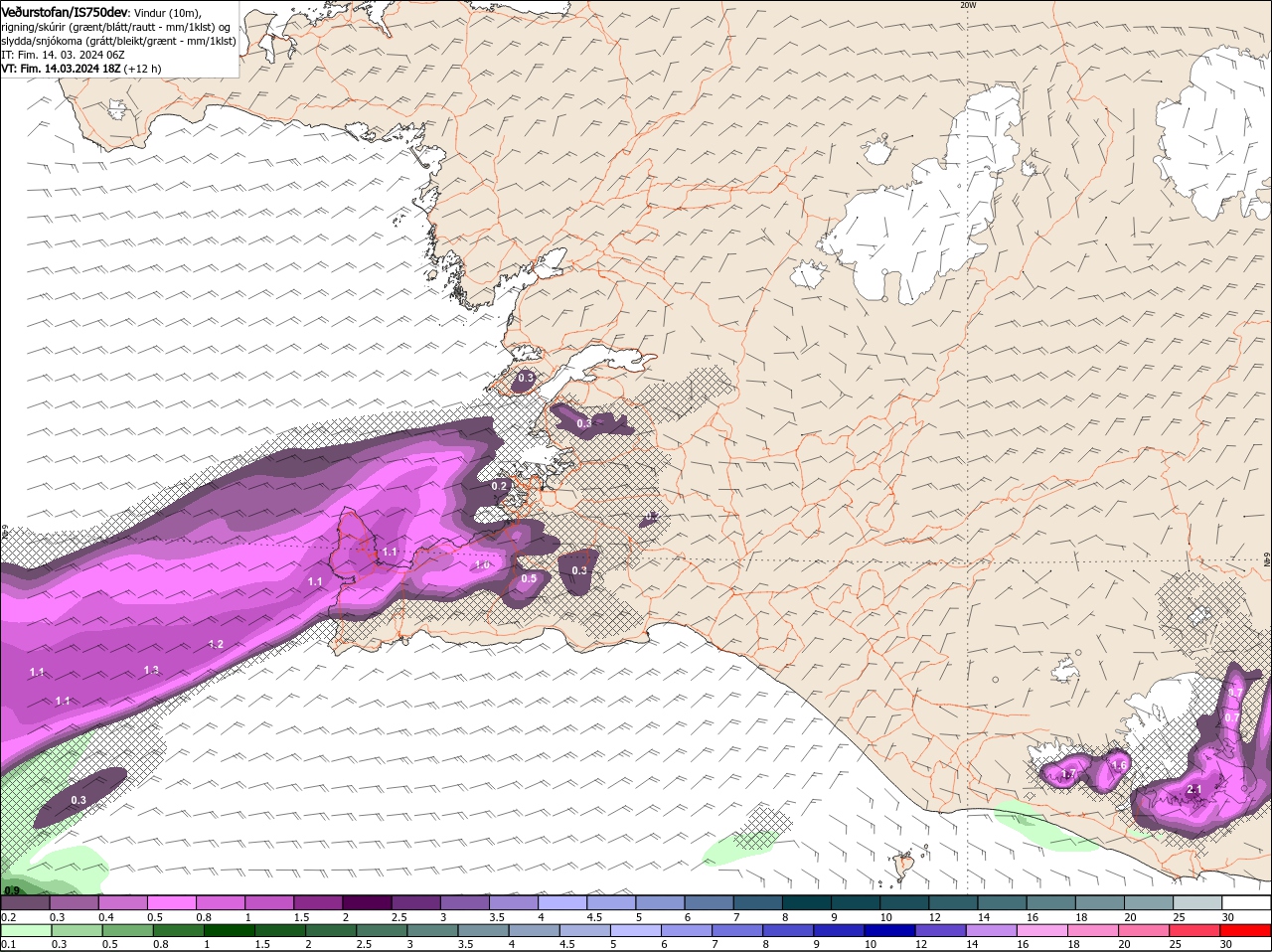Screen dimensions: 1272x952
Task: Pick the darkest green lower swatch starting at 1
Action: (228, 930)
